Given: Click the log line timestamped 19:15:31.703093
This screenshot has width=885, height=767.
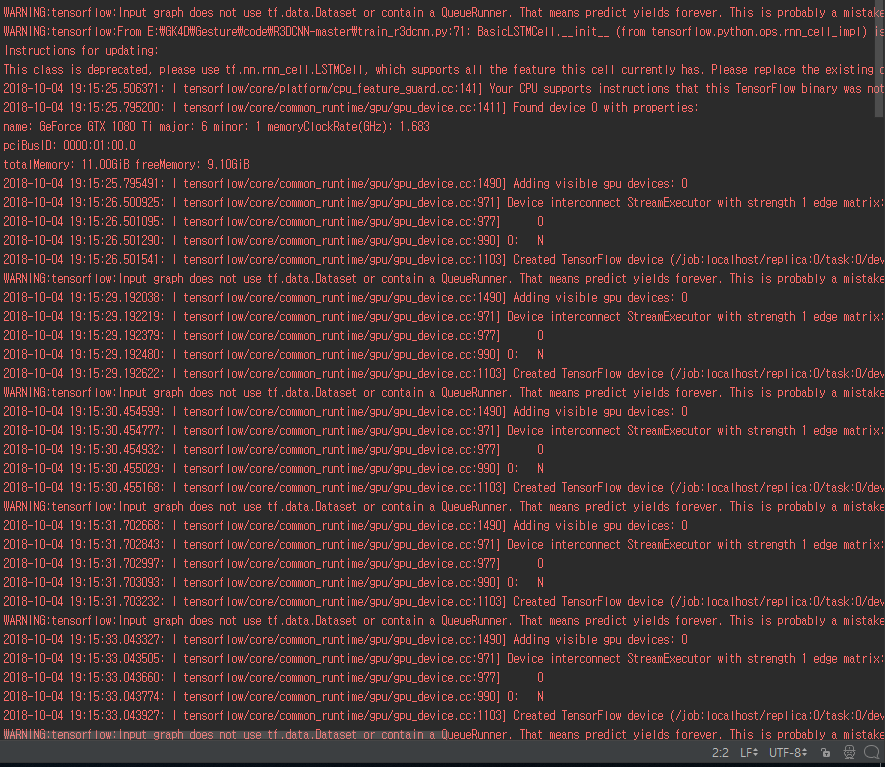Looking at the screenshot, I should 274,582.
